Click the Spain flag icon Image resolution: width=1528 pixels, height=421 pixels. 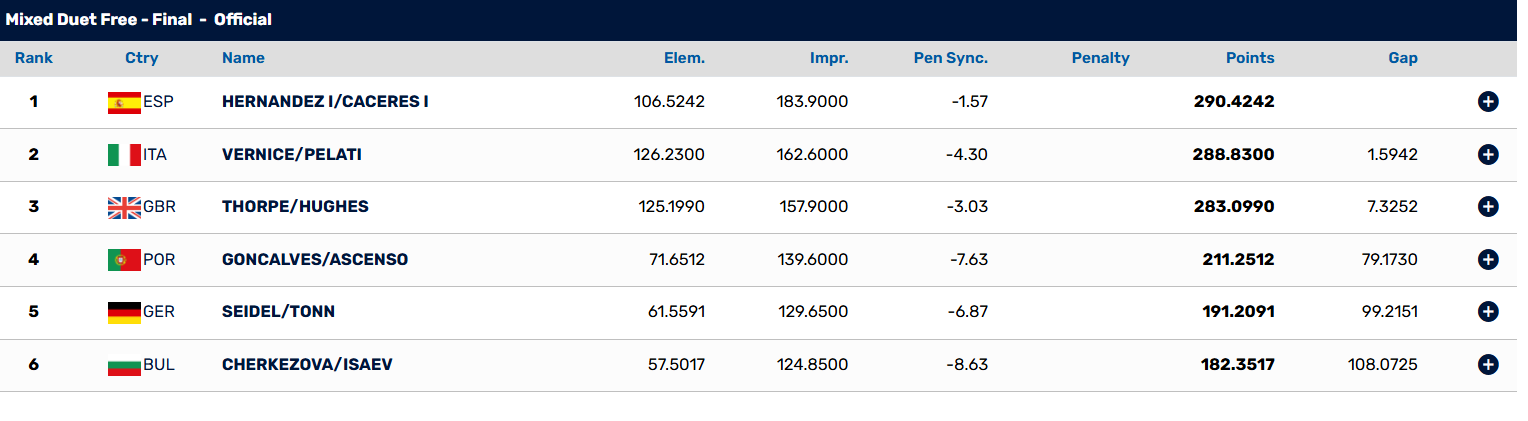(x=124, y=102)
